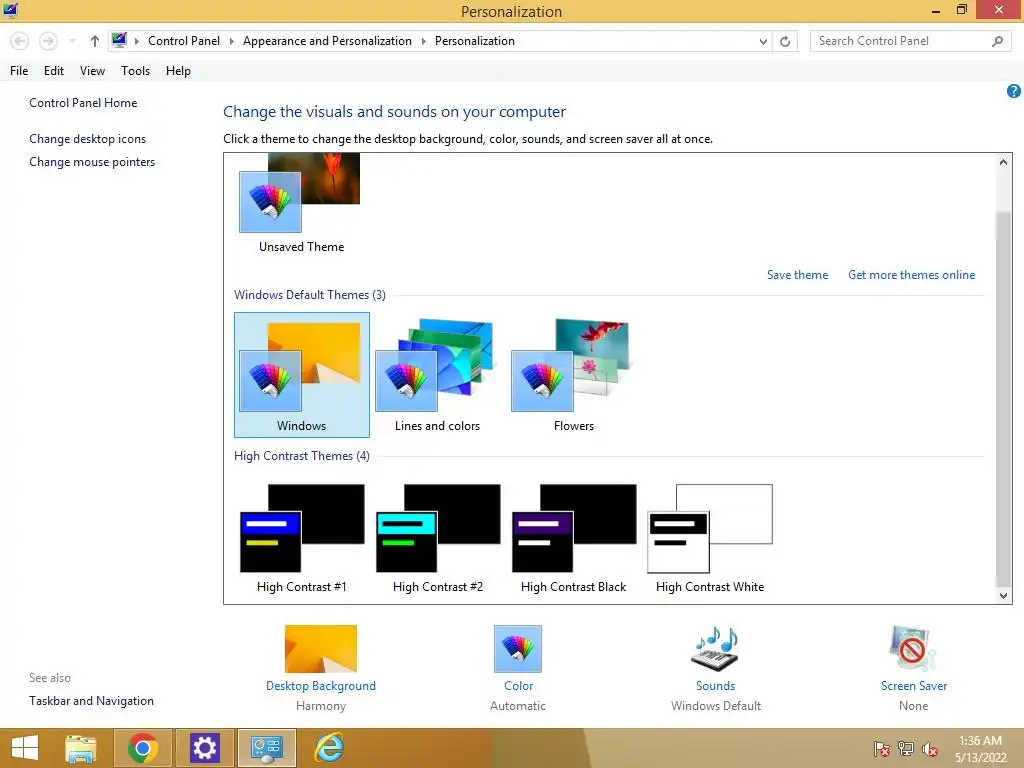Select the Windows theme
Image resolution: width=1024 pixels, height=768 pixels.
[302, 375]
